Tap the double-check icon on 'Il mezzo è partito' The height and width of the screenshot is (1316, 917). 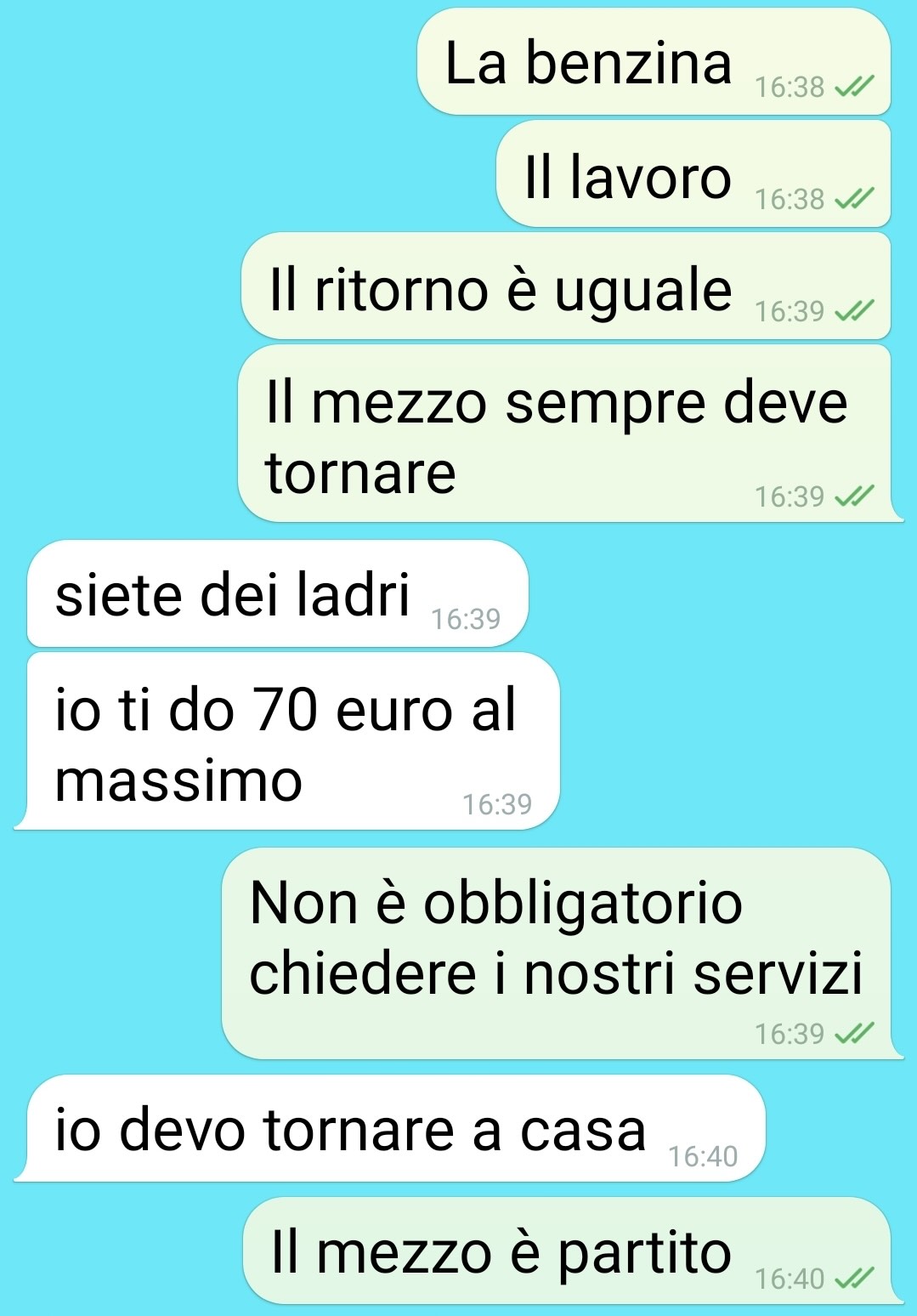tap(854, 1279)
